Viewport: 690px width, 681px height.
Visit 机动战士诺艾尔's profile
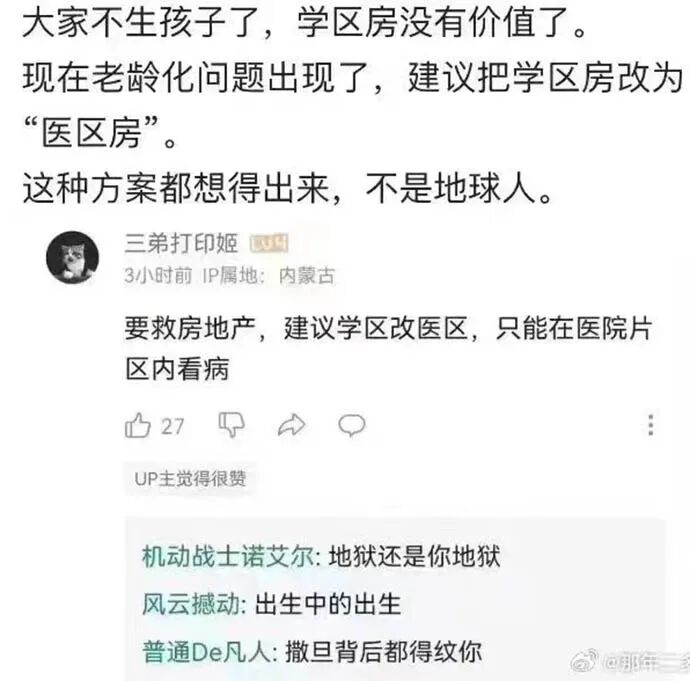point(228,557)
